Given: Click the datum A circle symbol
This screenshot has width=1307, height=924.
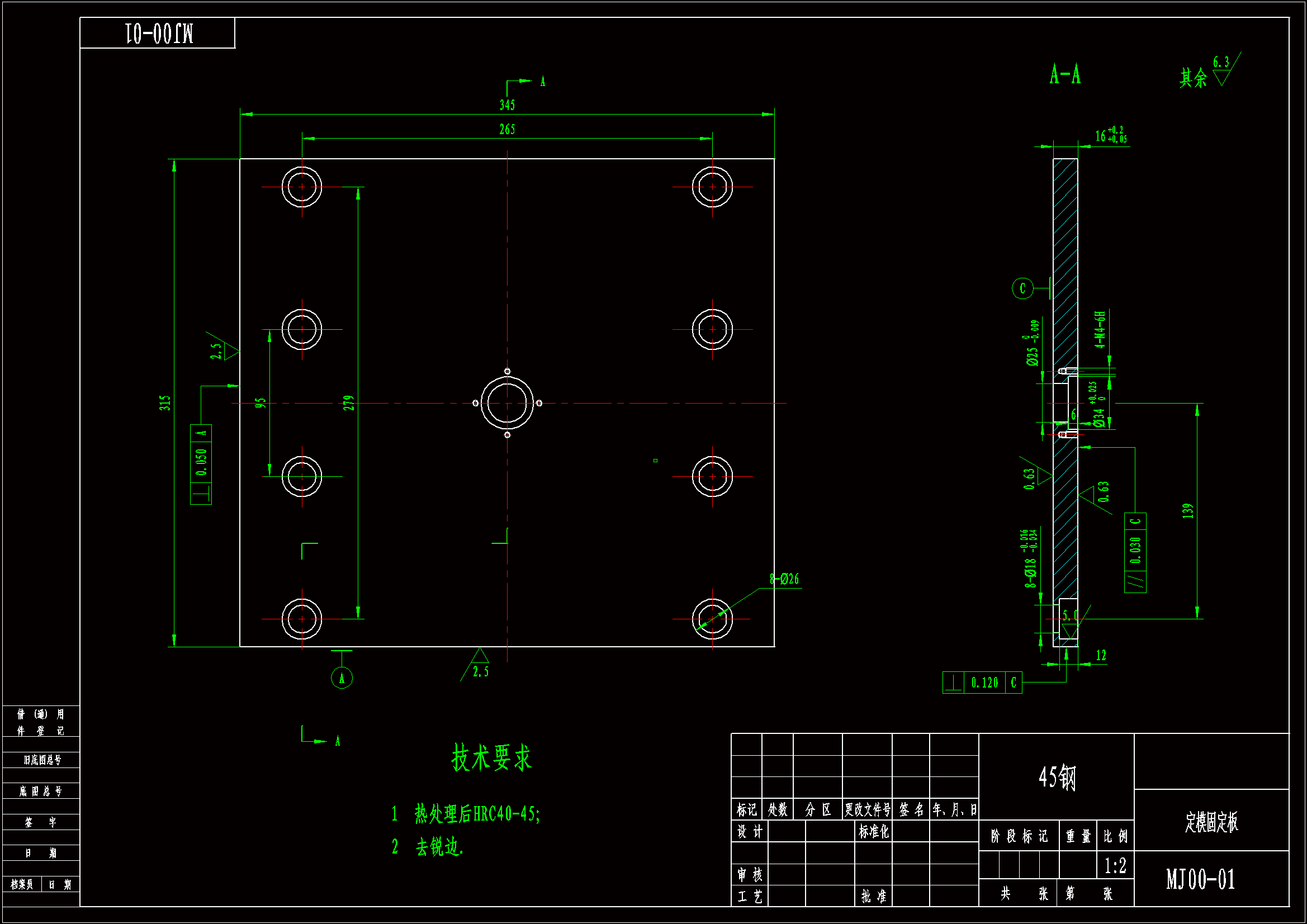Looking at the screenshot, I should pyautogui.click(x=342, y=678).
